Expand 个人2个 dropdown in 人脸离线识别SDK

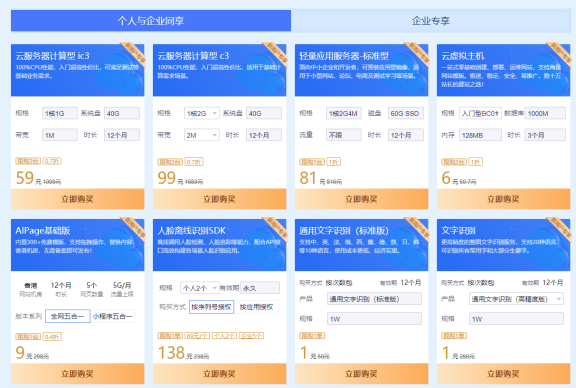[x=199, y=288]
